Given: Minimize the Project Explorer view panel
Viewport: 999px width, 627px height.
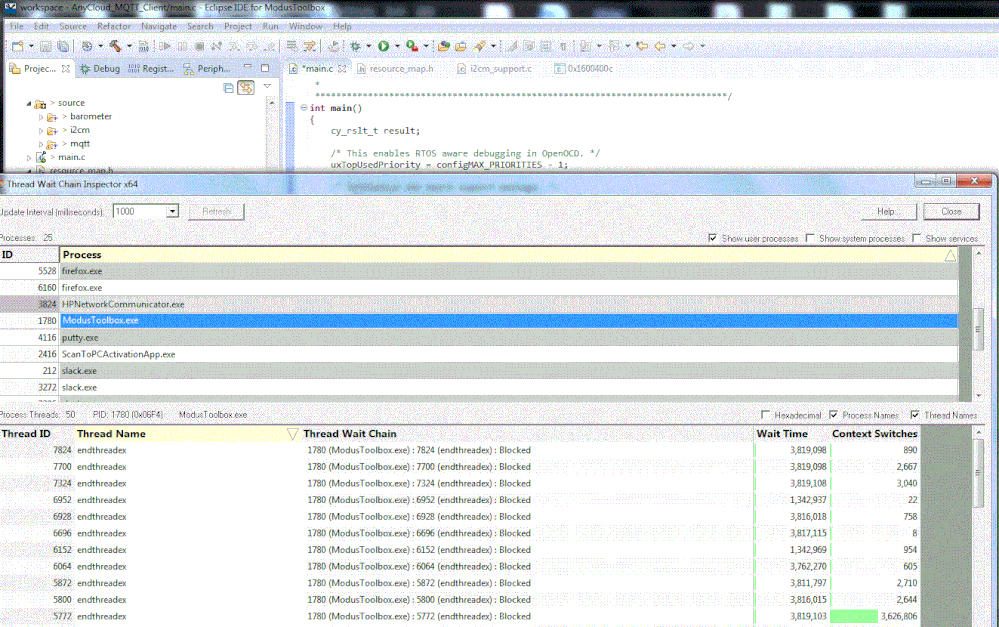Looking at the screenshot, I should click(248, 67).
